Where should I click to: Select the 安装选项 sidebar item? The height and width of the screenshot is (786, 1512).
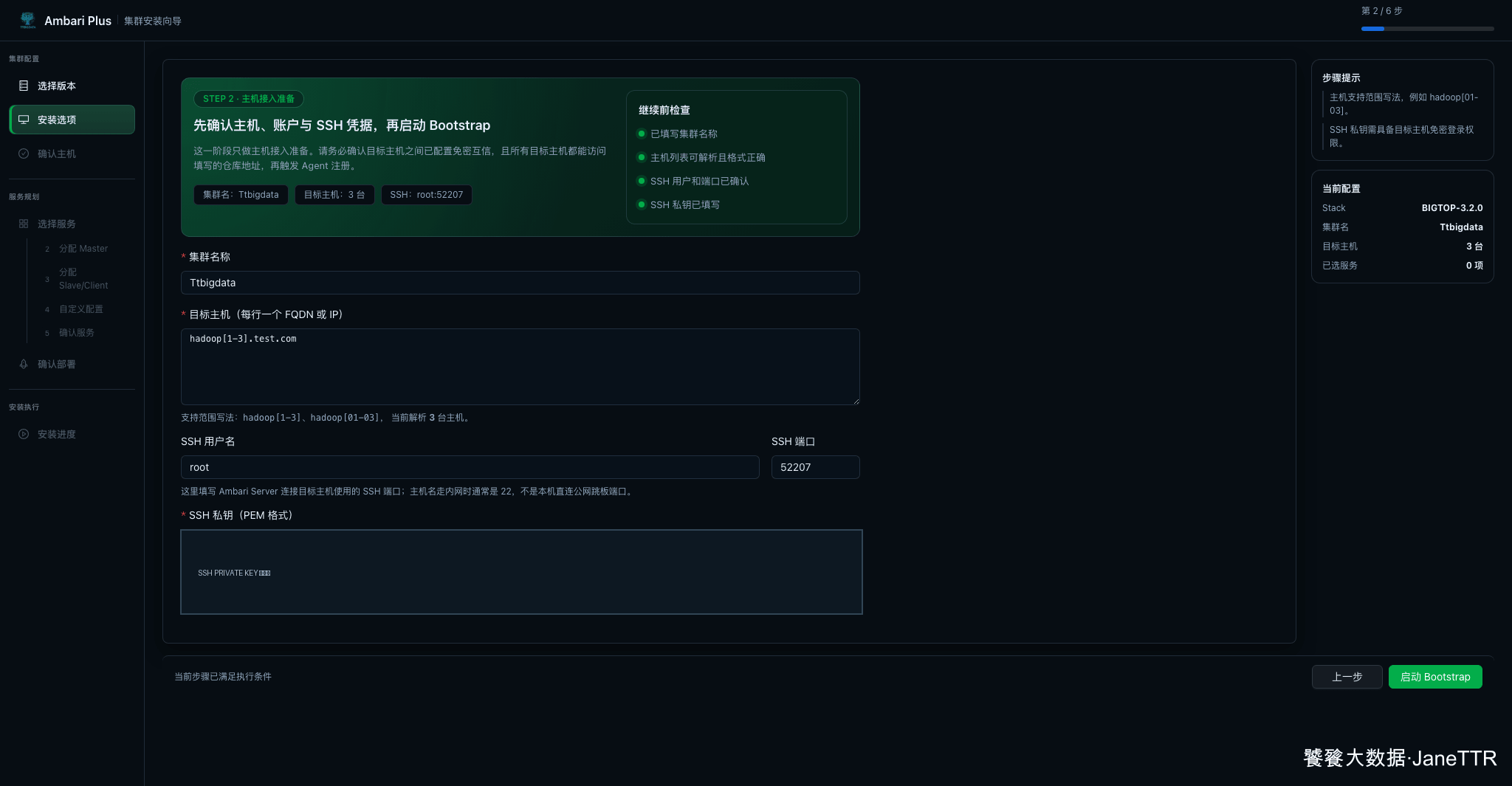(x=72, y=120)
